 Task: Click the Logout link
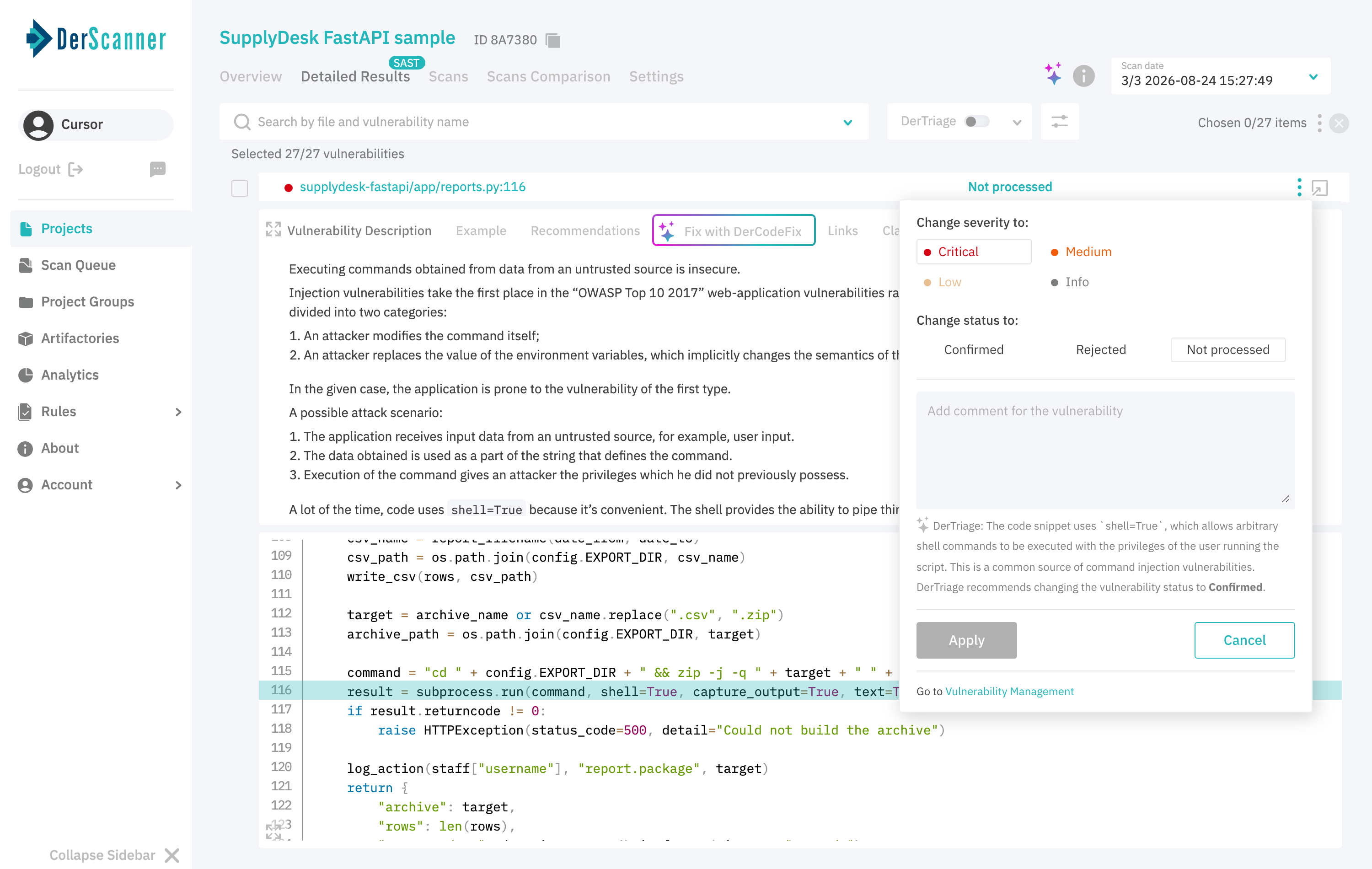39,169
